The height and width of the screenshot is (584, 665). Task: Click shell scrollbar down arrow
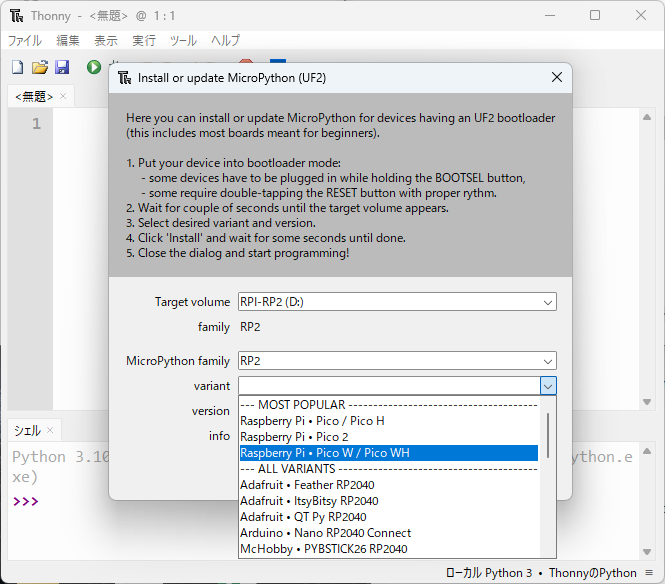[647, 552]
